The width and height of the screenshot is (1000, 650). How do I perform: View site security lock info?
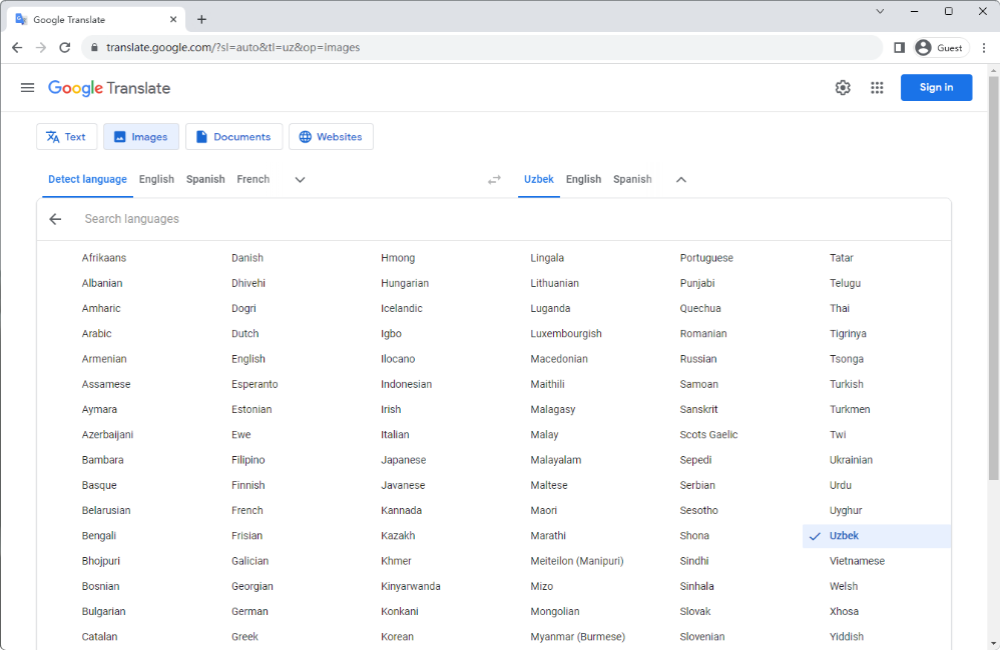(94, 47)
